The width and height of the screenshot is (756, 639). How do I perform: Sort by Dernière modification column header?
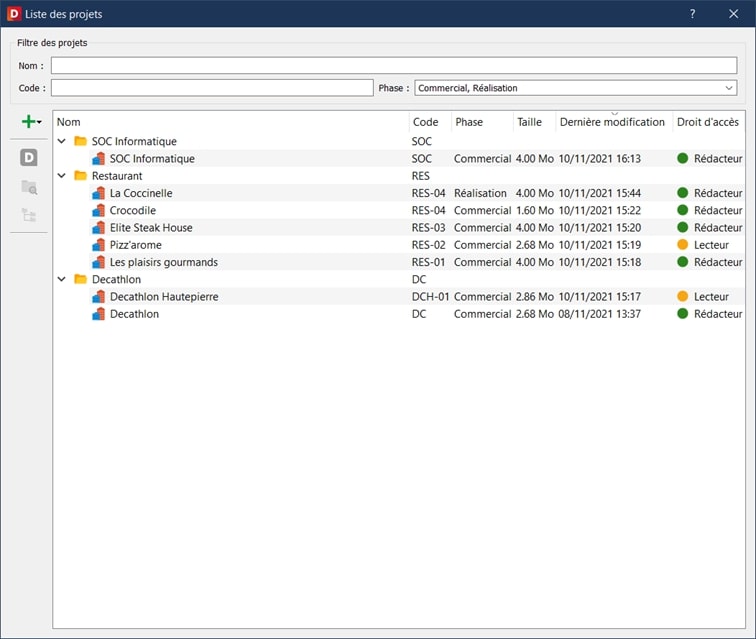click(612, 122)
